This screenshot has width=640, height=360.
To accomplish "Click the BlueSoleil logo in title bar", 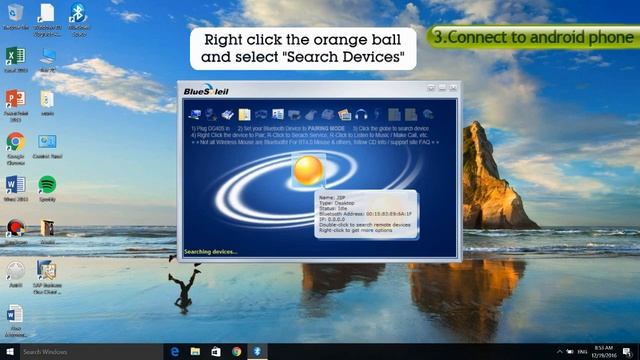I will pos(206,90).
